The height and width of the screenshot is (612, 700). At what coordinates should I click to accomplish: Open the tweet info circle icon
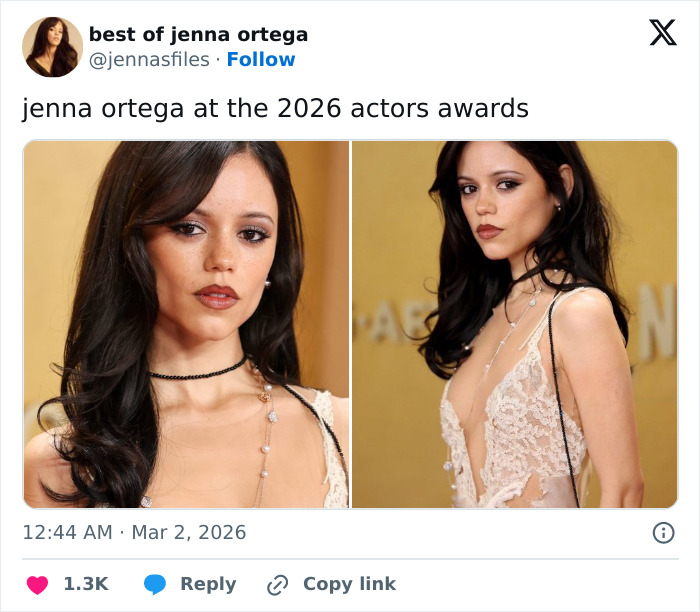pos(662,533)
